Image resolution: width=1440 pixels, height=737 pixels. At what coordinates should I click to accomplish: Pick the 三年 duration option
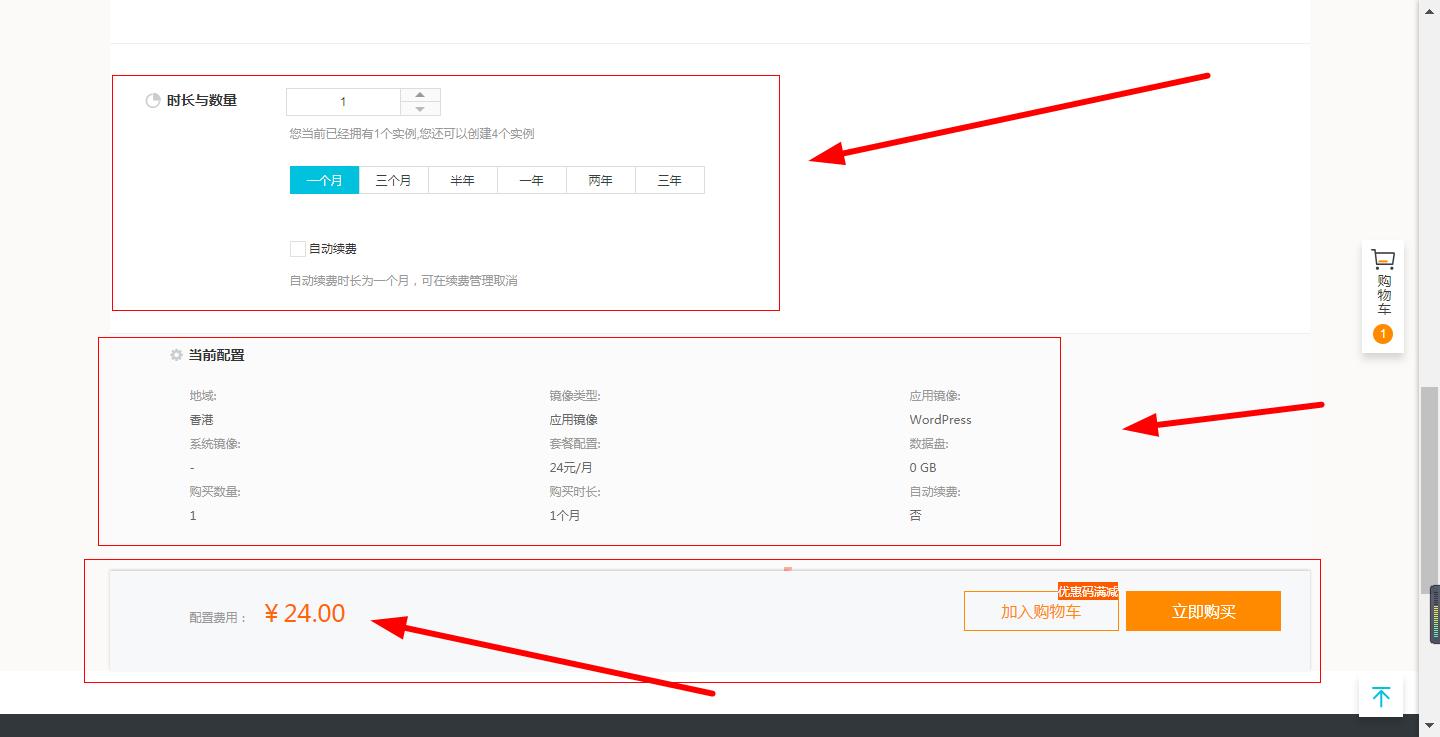669,180
